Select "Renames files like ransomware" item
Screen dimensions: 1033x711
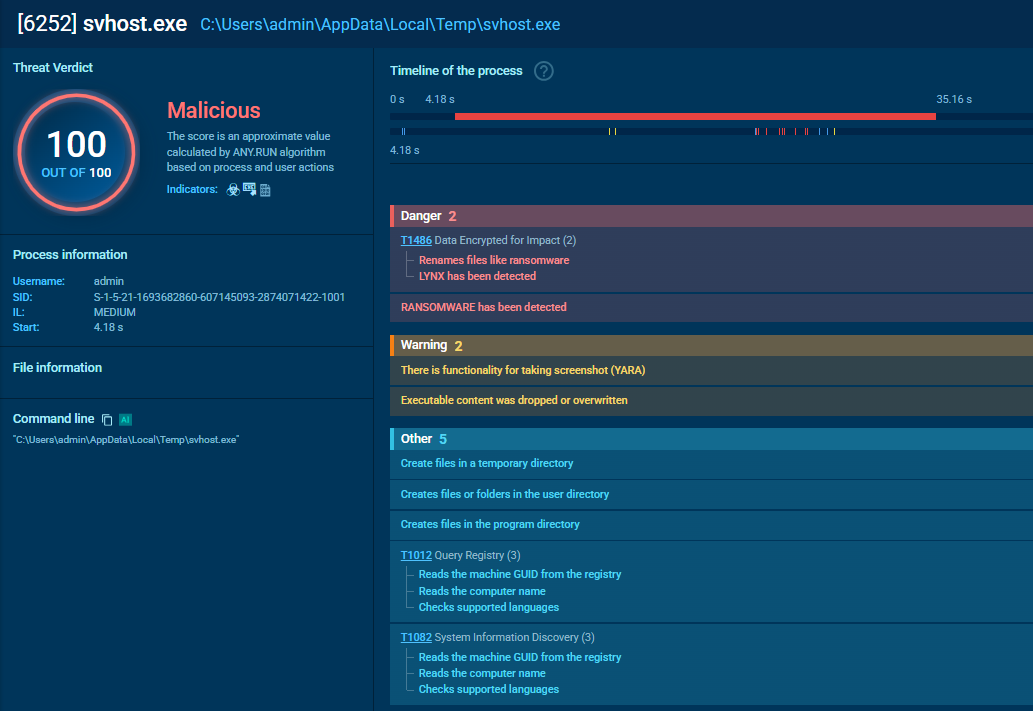[494, 260]
